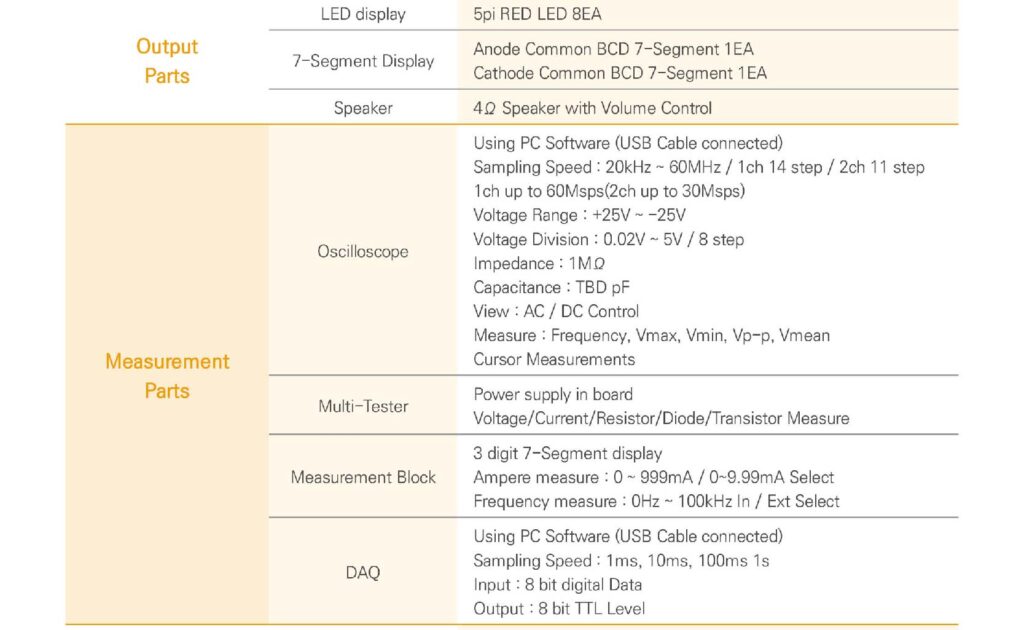This screenshot has width=1024, height=630.
Task: Click the Anode Common BCD 7-Segment line
Action: tap(613, 49)
